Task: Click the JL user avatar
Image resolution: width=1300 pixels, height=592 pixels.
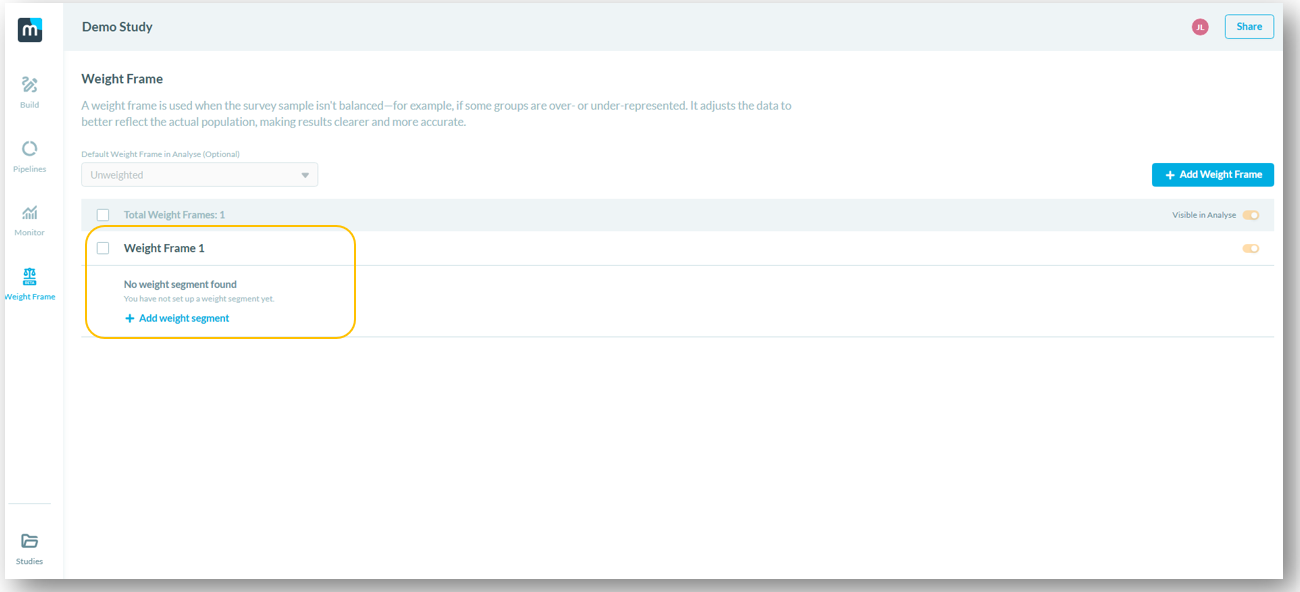Action: click(1200, 27)
